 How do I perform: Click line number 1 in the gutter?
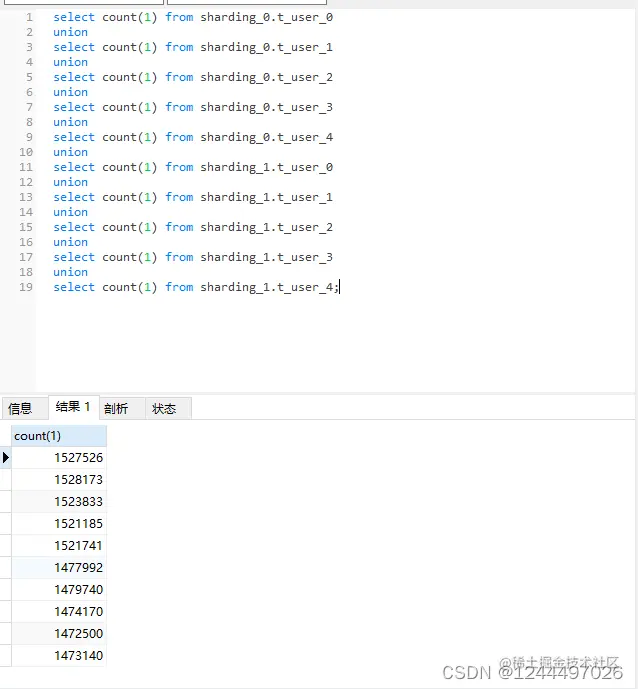point(29,18)
